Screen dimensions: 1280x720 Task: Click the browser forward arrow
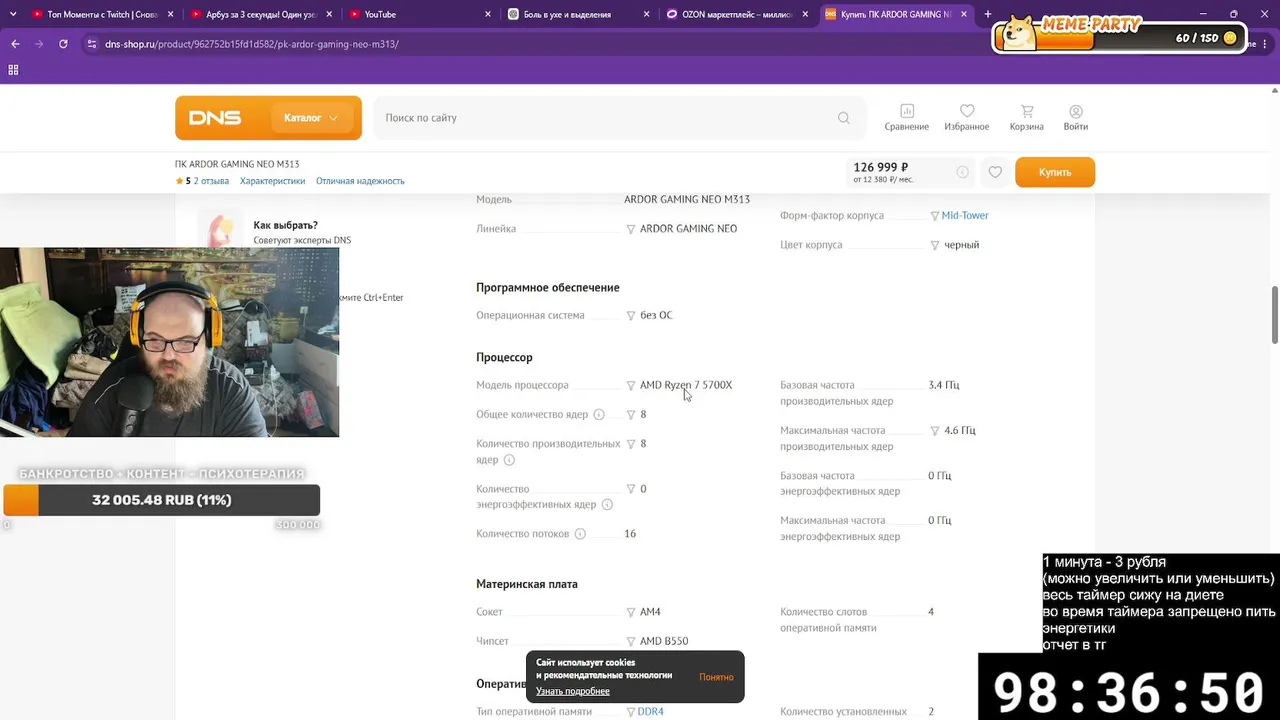(39, 44)
